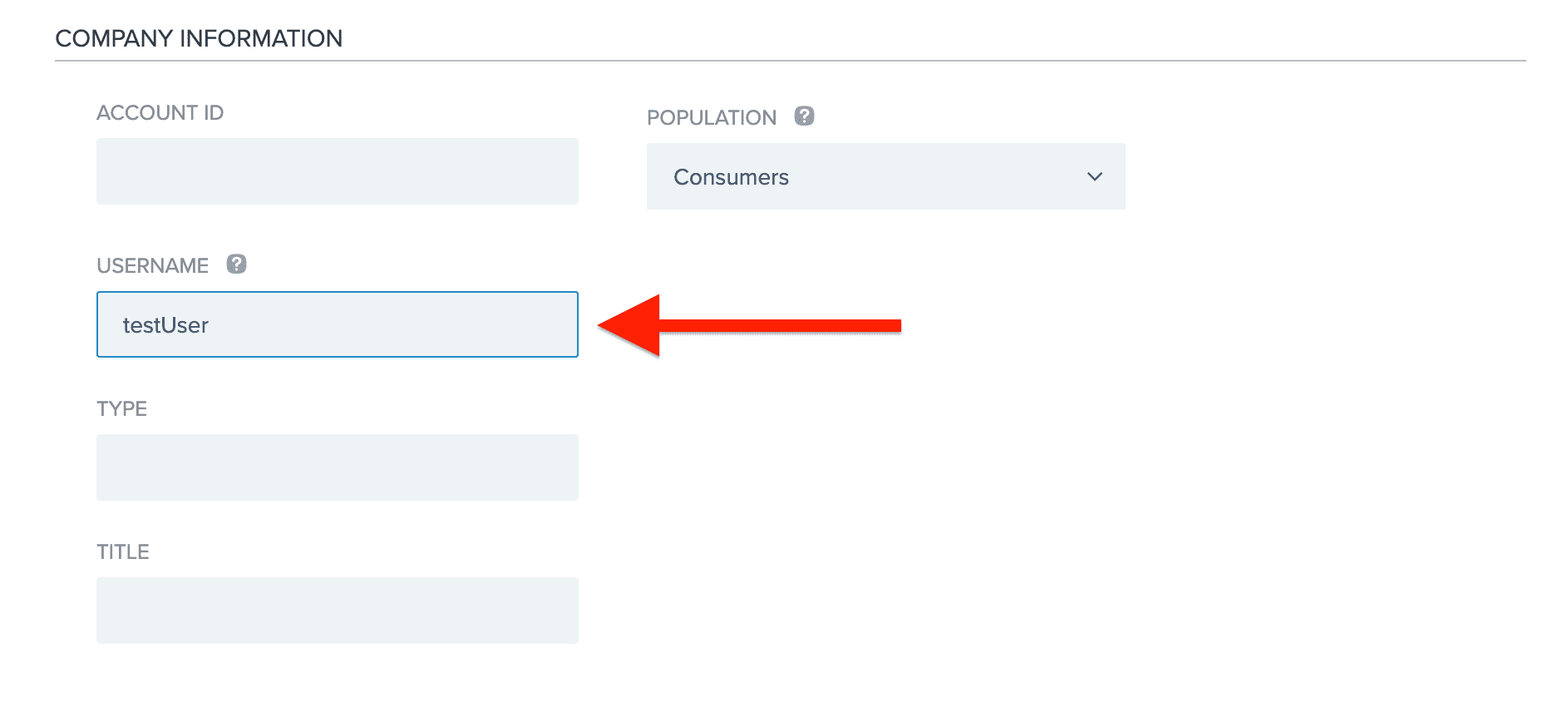Click into the USERNAME text box
Viewport: 1568px width, 702px height.
coord(338,324)
